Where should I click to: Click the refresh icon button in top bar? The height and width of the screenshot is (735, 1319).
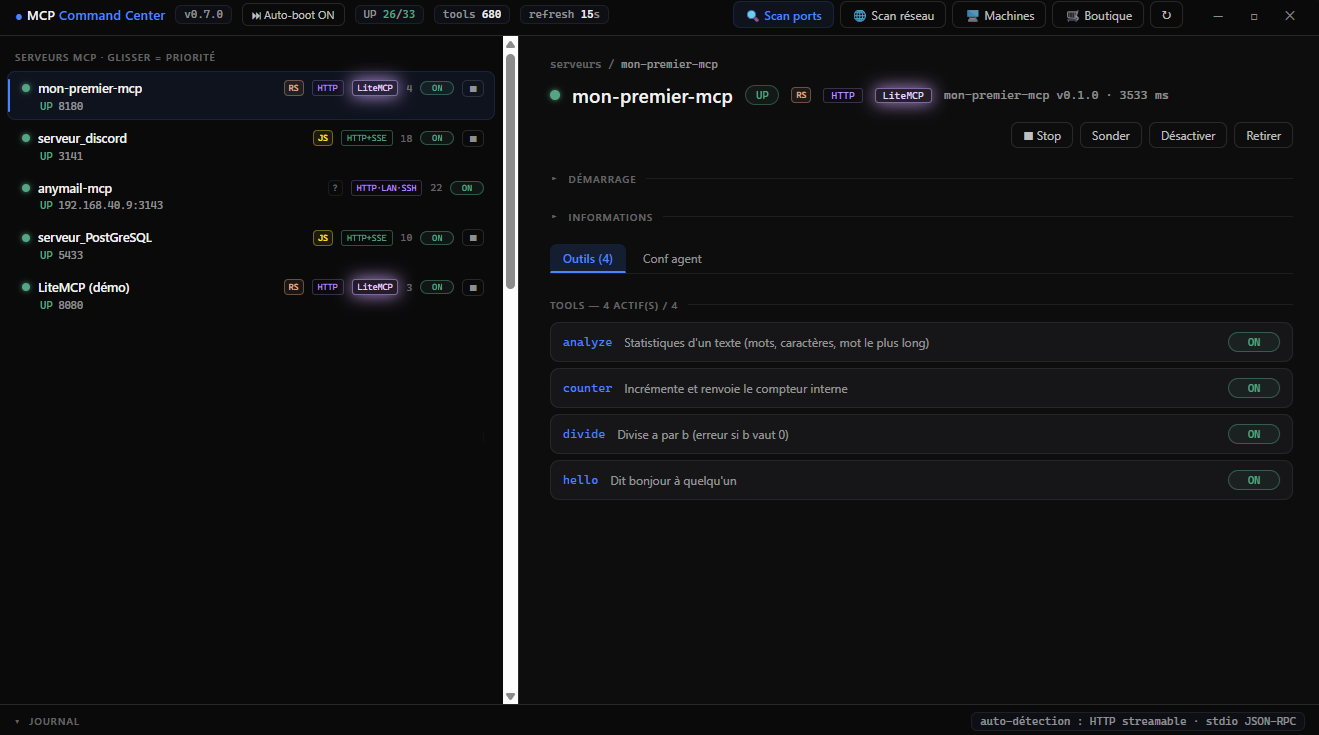1166,15
